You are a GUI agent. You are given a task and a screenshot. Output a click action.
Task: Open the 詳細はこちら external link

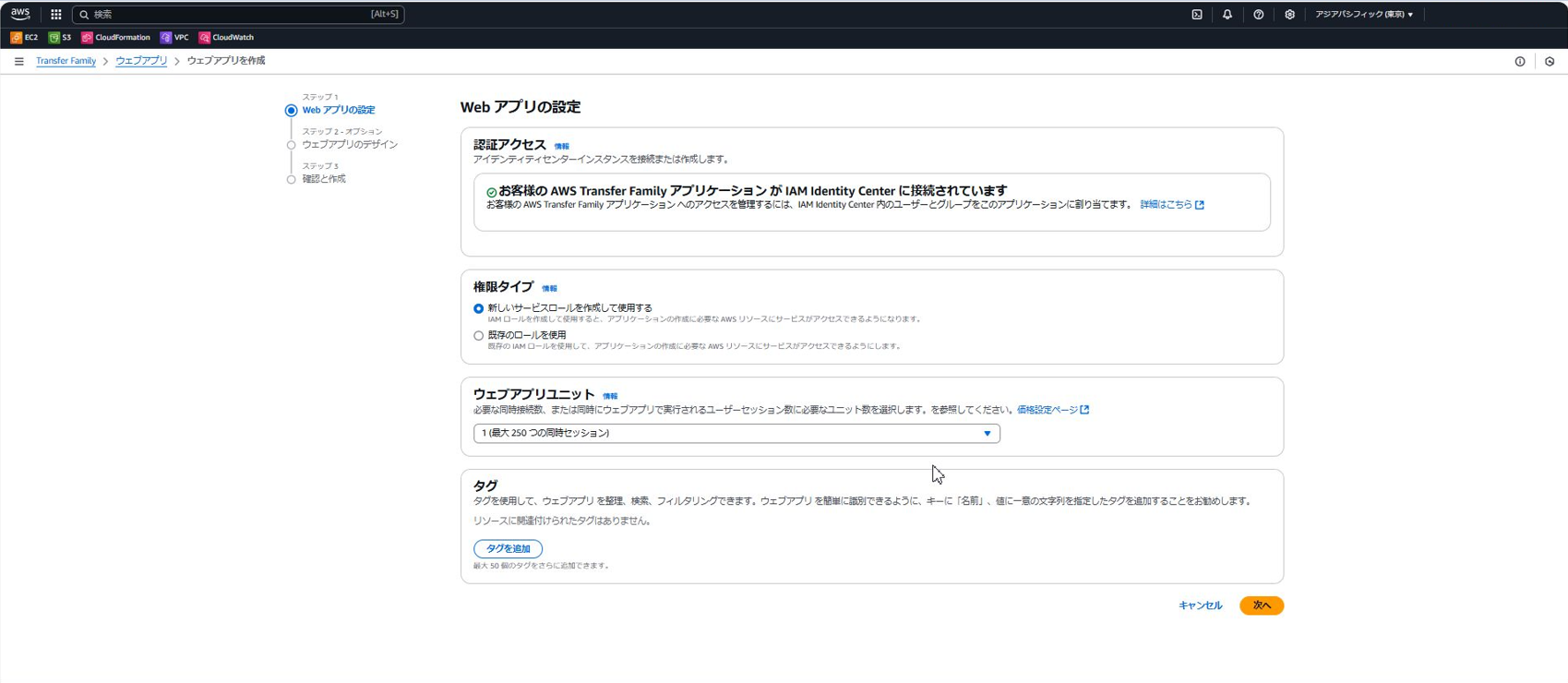point(1172,205)
